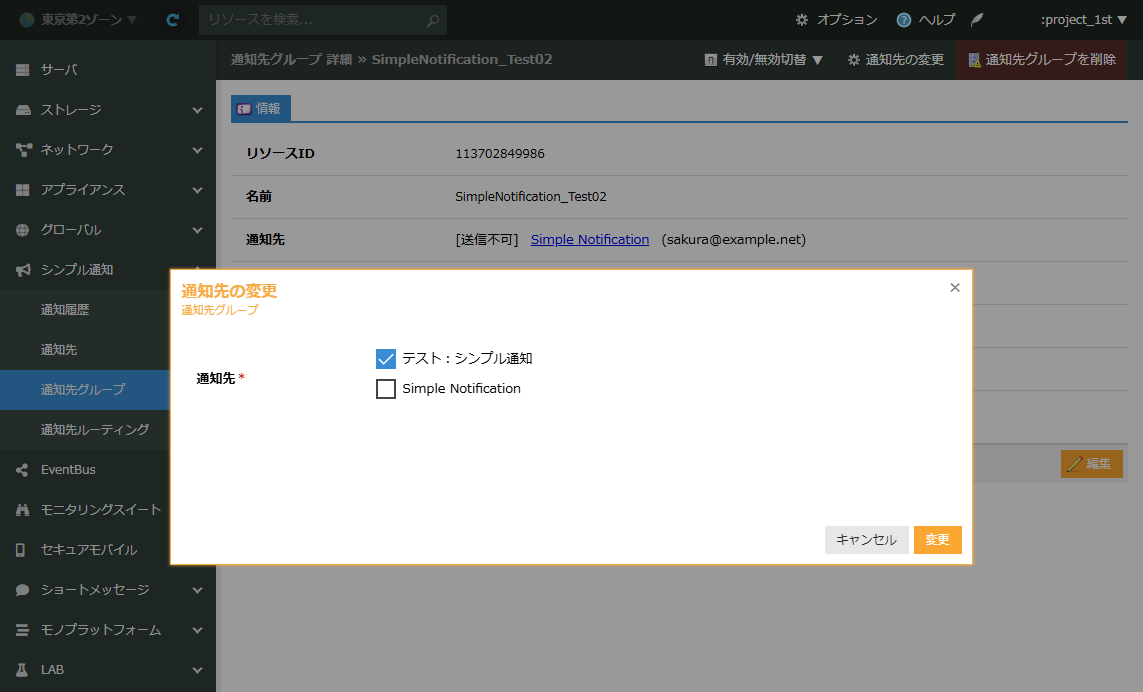Expand the ネットワーク sidebar section
The height and width of the screenshot is (692, 1143).
tap(197, 150)
